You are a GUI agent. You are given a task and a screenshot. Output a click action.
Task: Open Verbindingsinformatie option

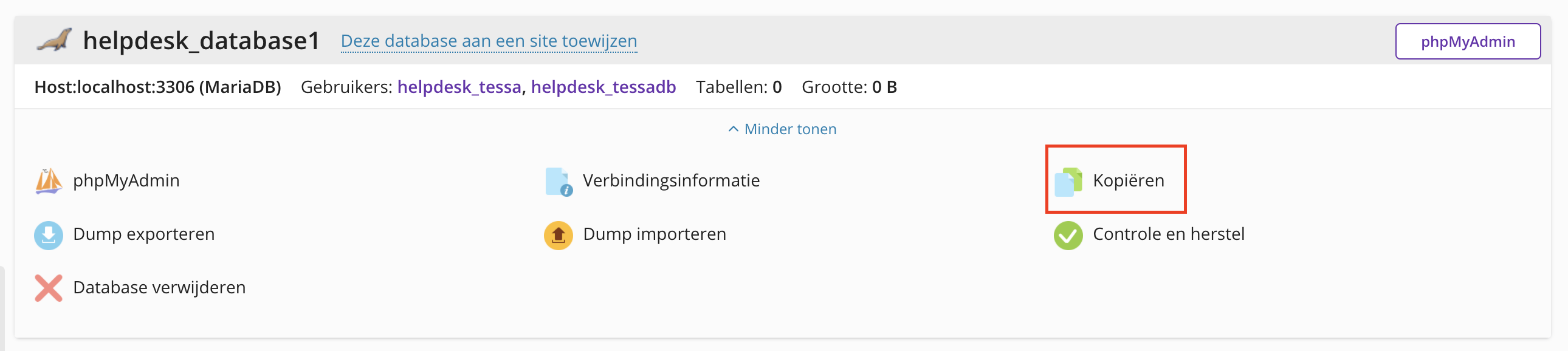(x=671, y=181)
